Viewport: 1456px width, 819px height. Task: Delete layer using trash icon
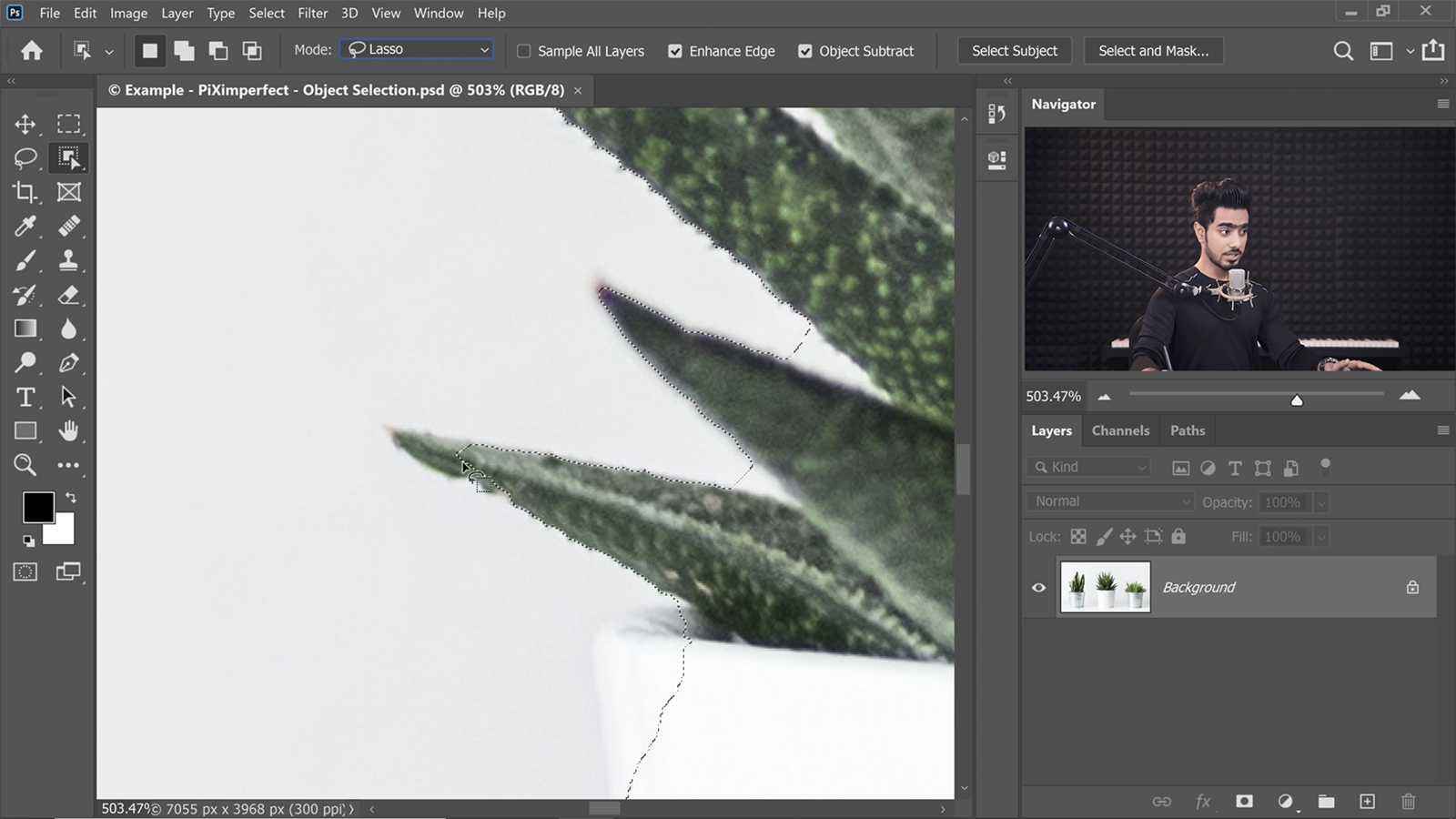1408,802
